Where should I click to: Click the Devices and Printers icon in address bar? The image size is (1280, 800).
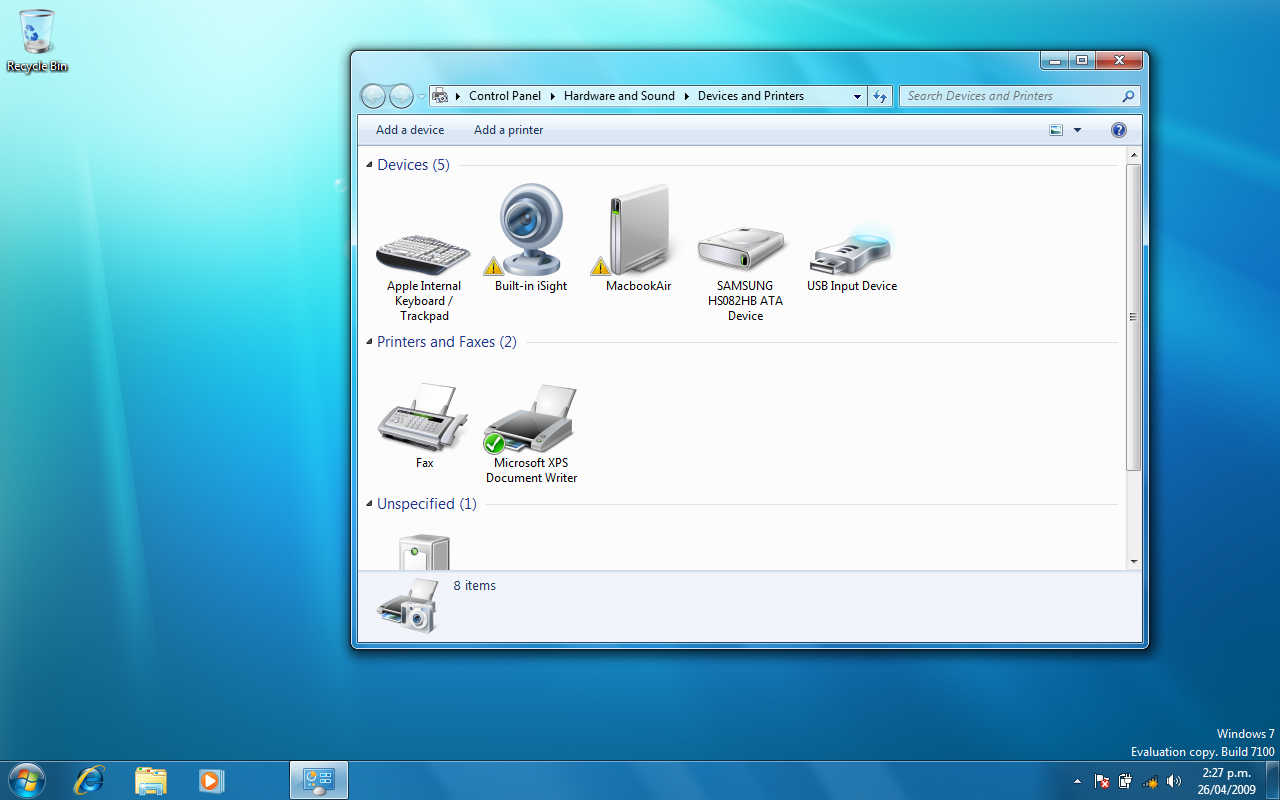click(440, 96)
